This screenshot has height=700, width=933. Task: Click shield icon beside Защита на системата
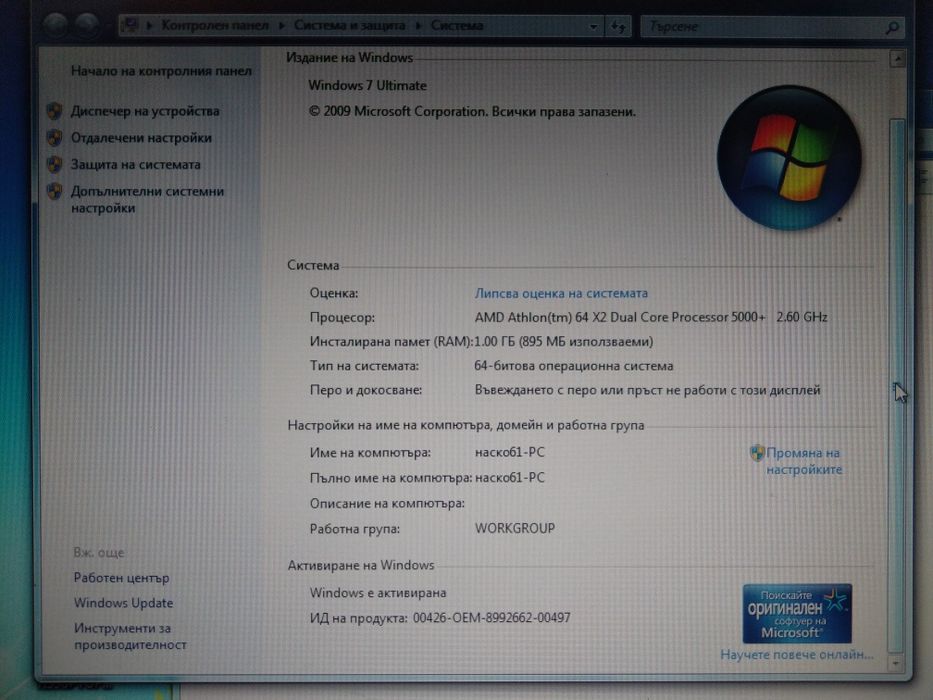point(54,164)
